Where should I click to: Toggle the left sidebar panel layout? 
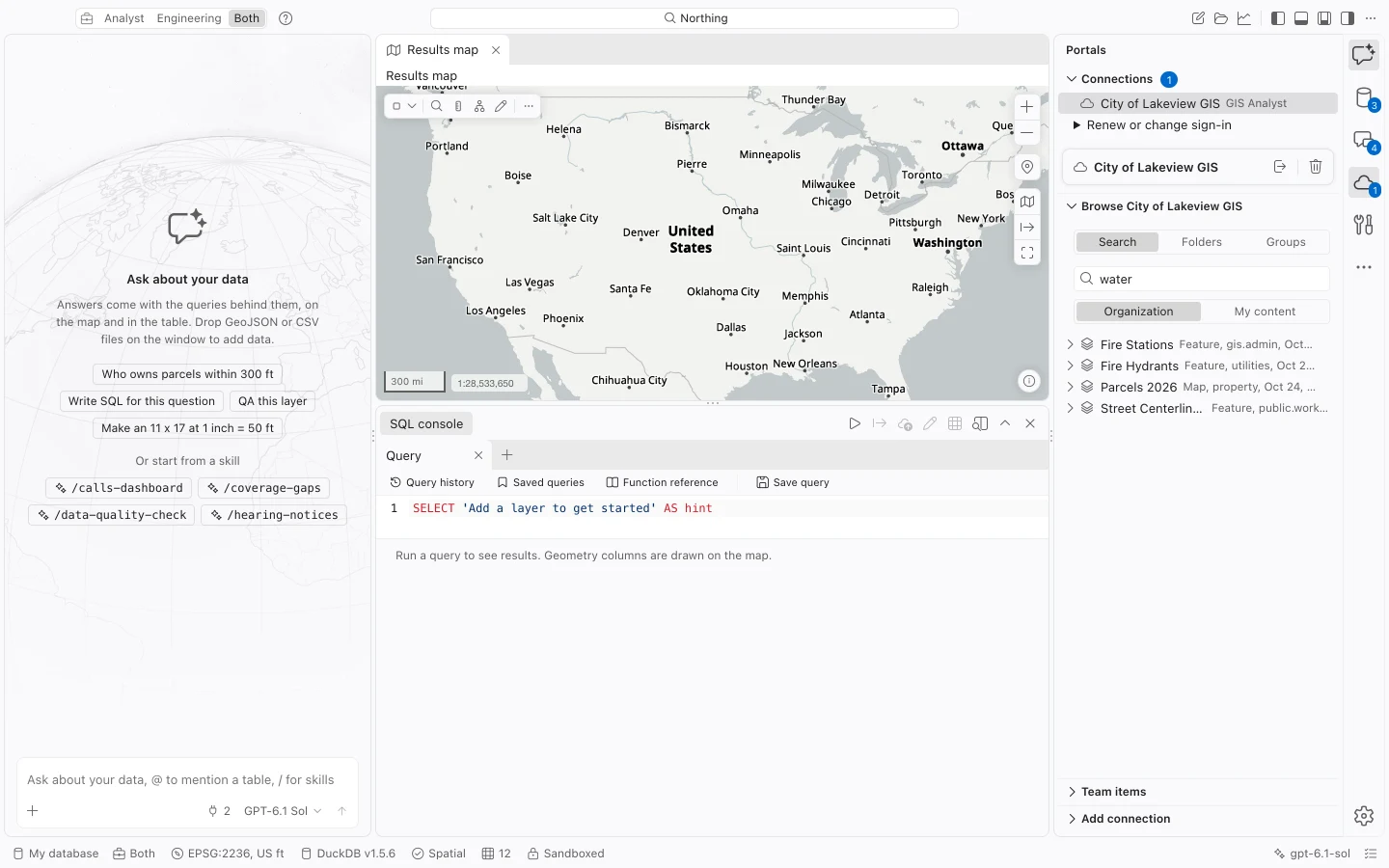pos(1278,18)
